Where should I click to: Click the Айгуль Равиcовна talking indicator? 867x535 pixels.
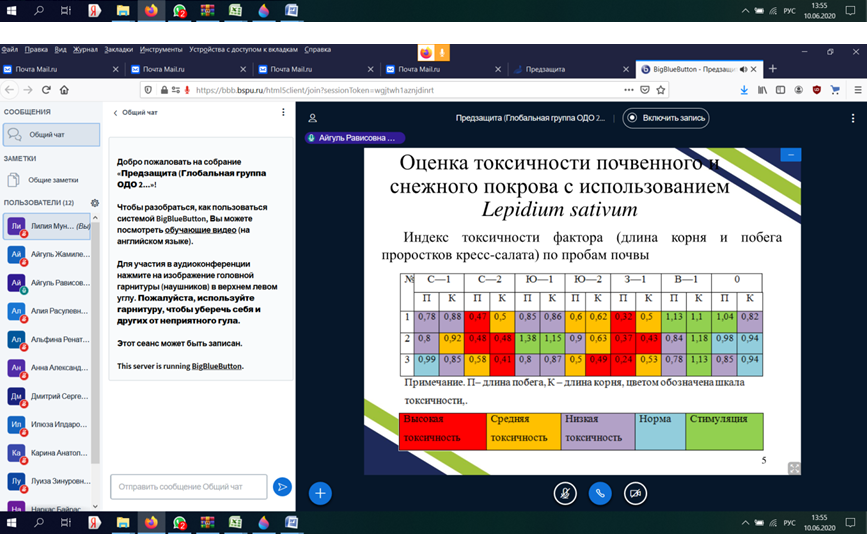coord(354,138)
